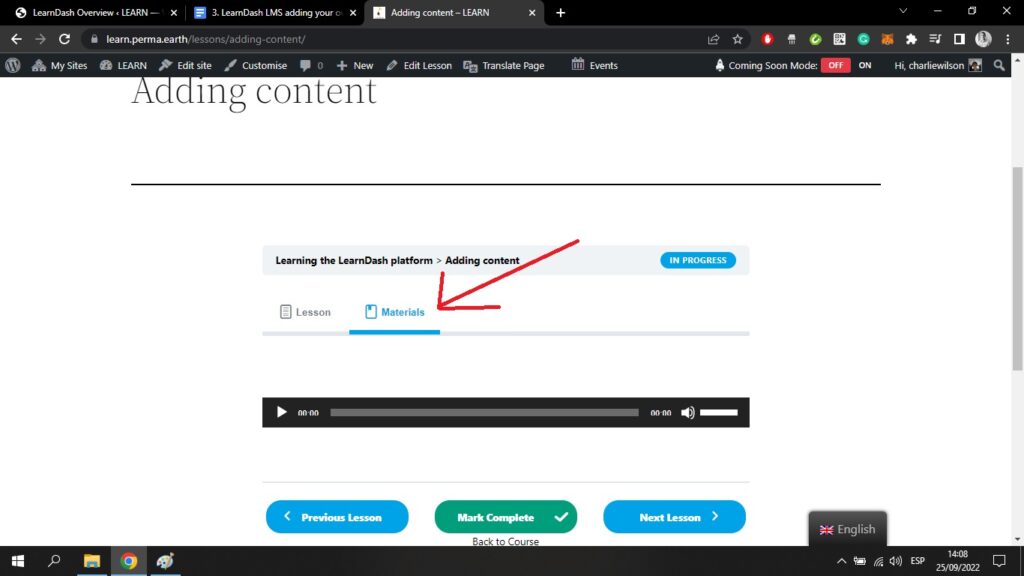Play the audio with the play button
The height and width of the screenshot is (576, 1024).
coord(281,412)
